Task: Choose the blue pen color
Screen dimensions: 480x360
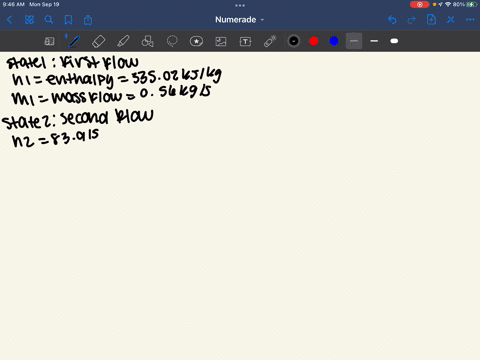Action: pyautogui.click(x=334, y=41)
